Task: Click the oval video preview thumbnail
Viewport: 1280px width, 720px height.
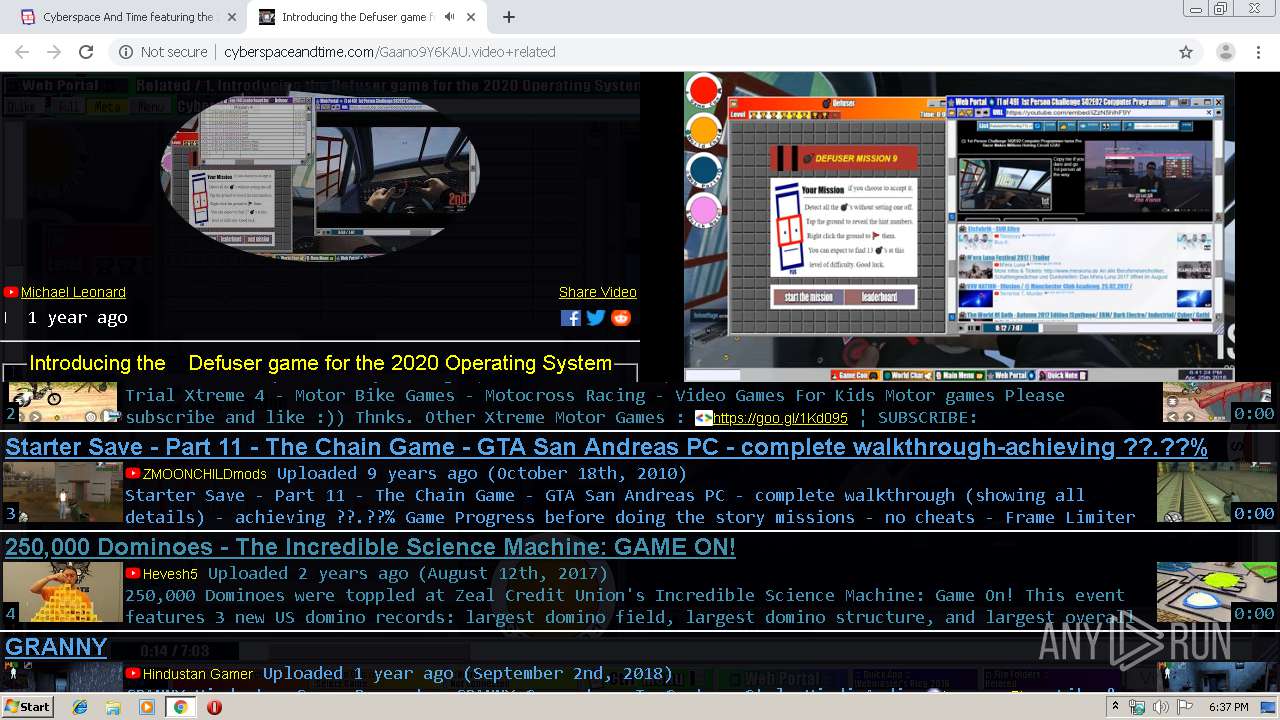Action: pyautogui.click(x=320, y=176)
